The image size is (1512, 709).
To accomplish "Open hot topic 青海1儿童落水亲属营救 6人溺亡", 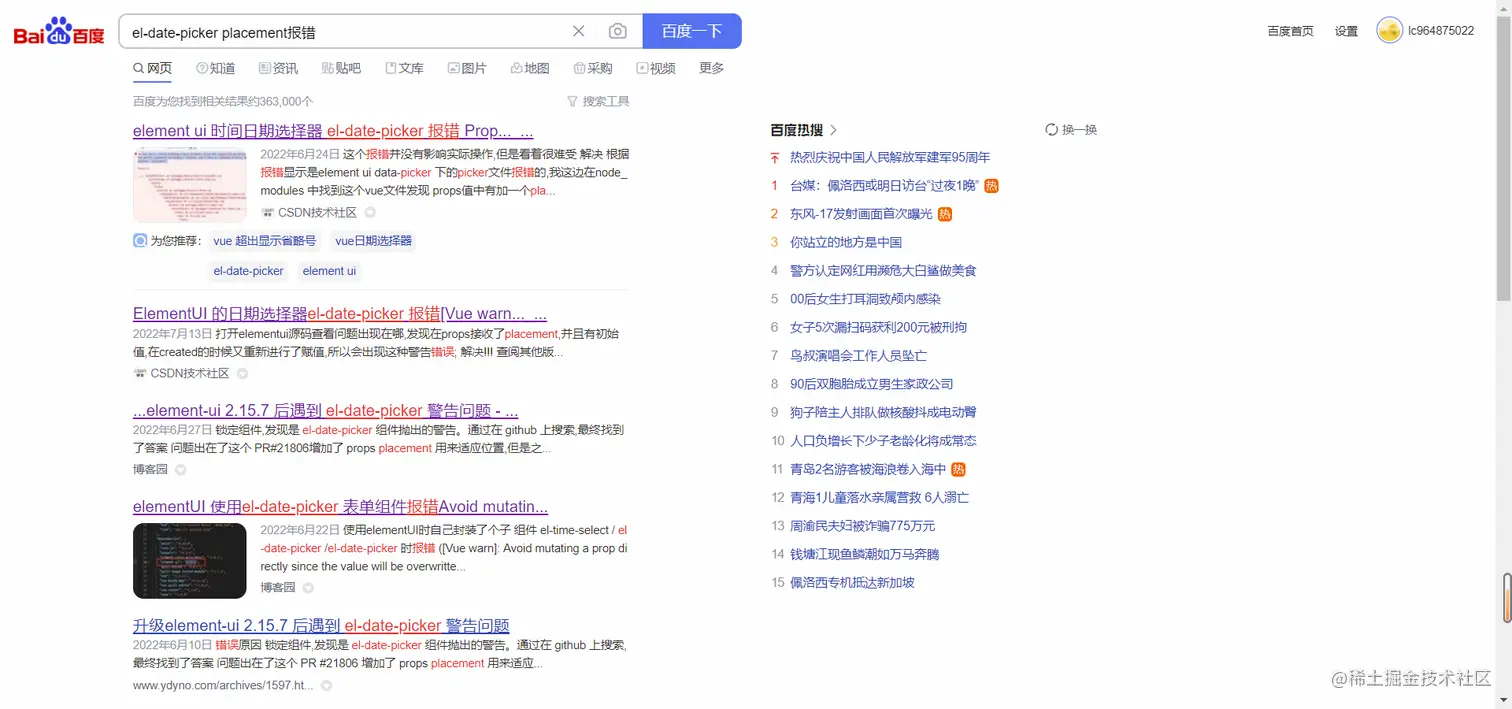I will coord(879,497).
